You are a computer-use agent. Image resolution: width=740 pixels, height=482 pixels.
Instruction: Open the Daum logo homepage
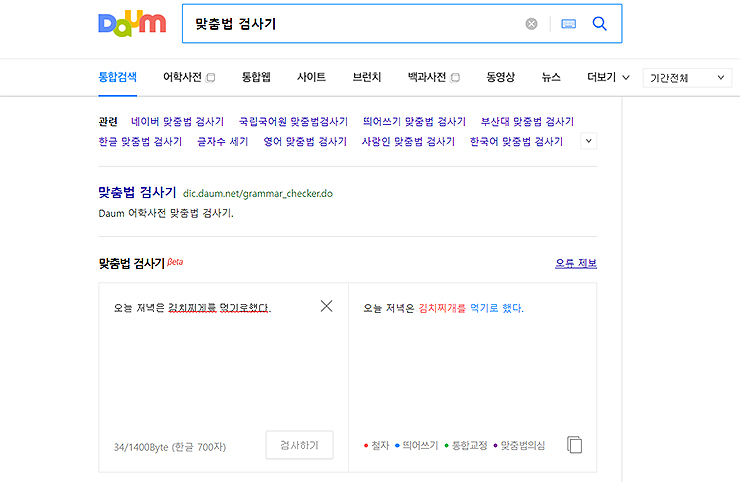point(132,24)
